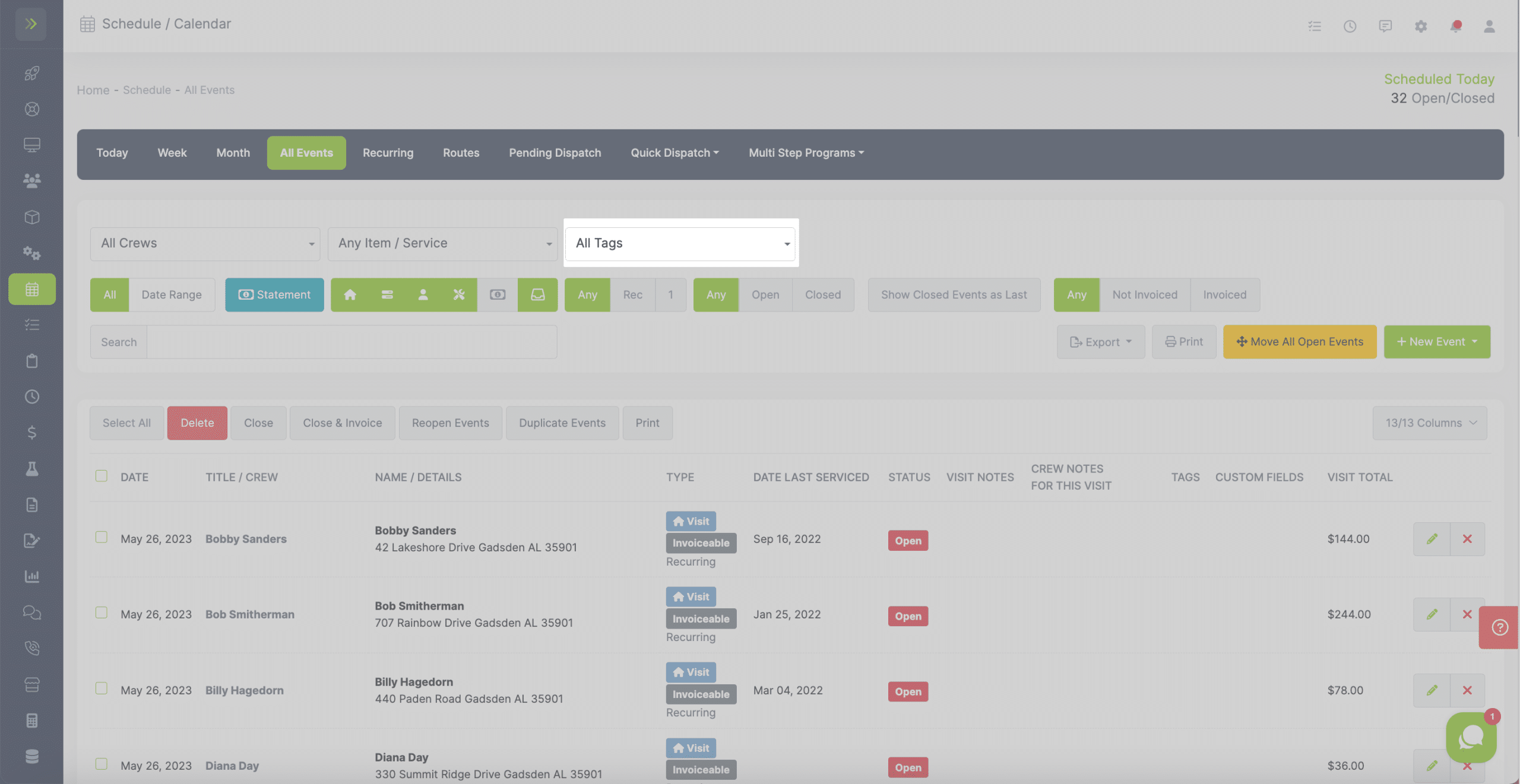Screen dimensions: 1520x784
Task: Switch to the Routes tab
Action: pyautogui.click(x=461, y=153)
